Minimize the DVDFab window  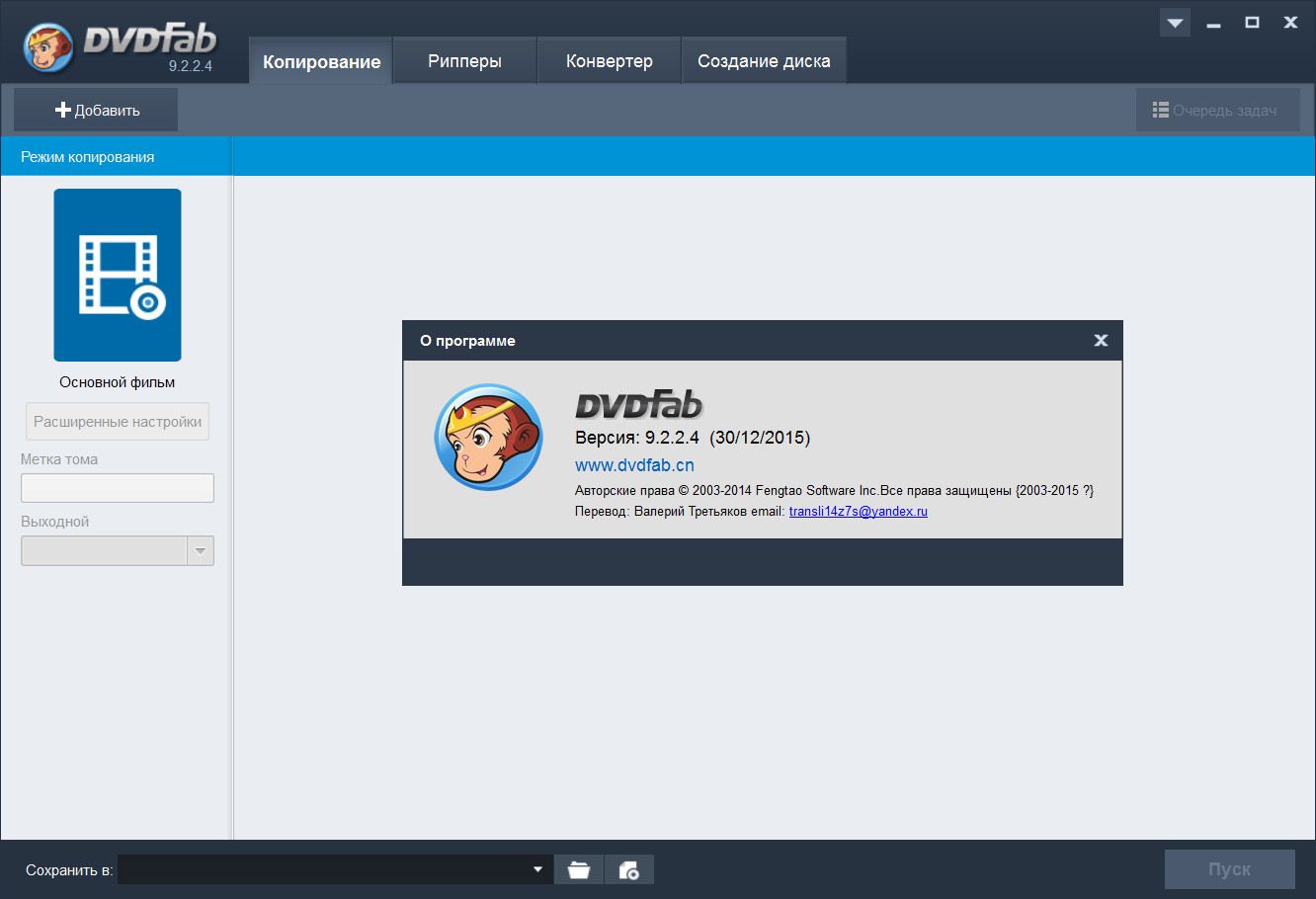pos(1213,23)
